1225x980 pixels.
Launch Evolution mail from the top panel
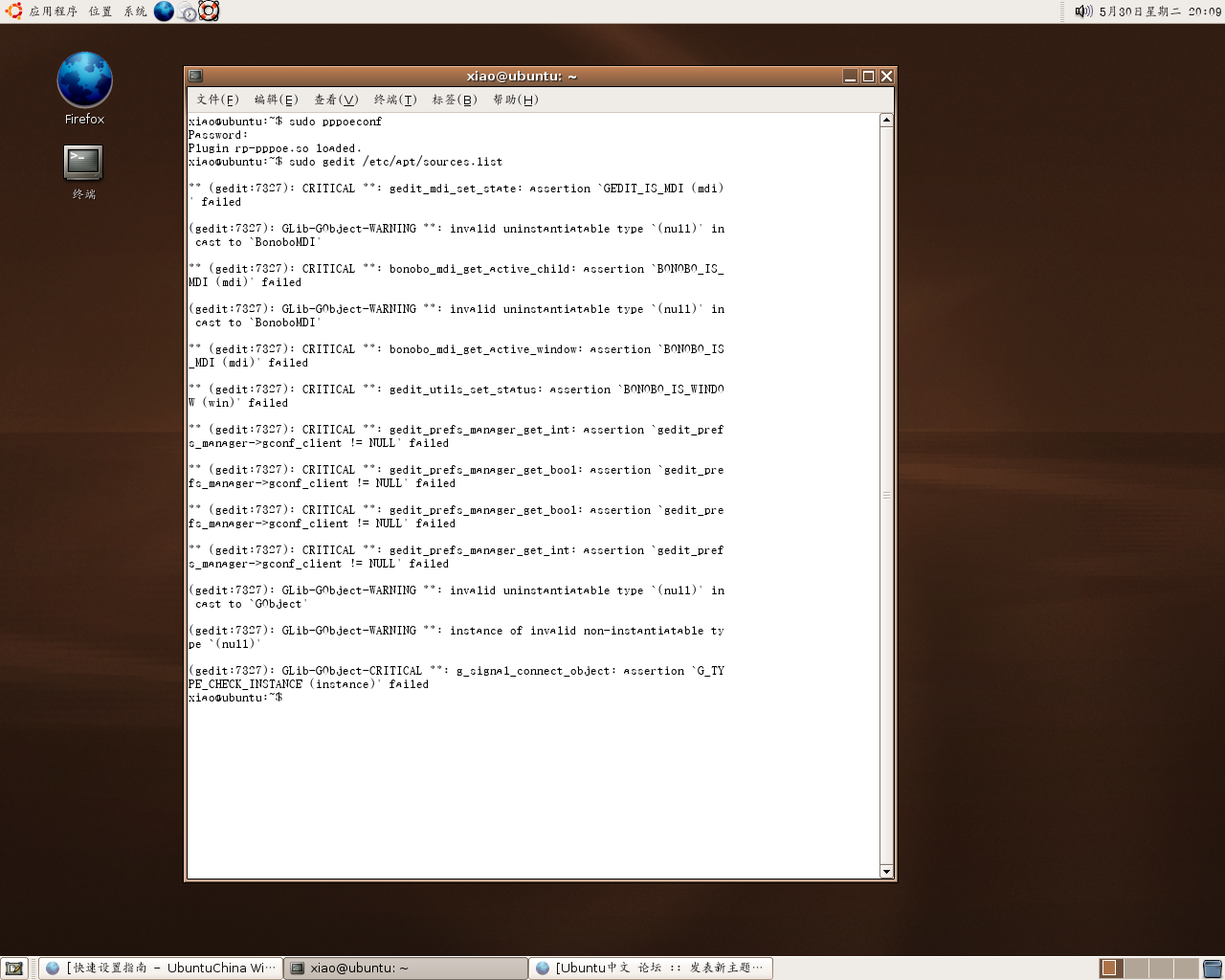point(188,12)
